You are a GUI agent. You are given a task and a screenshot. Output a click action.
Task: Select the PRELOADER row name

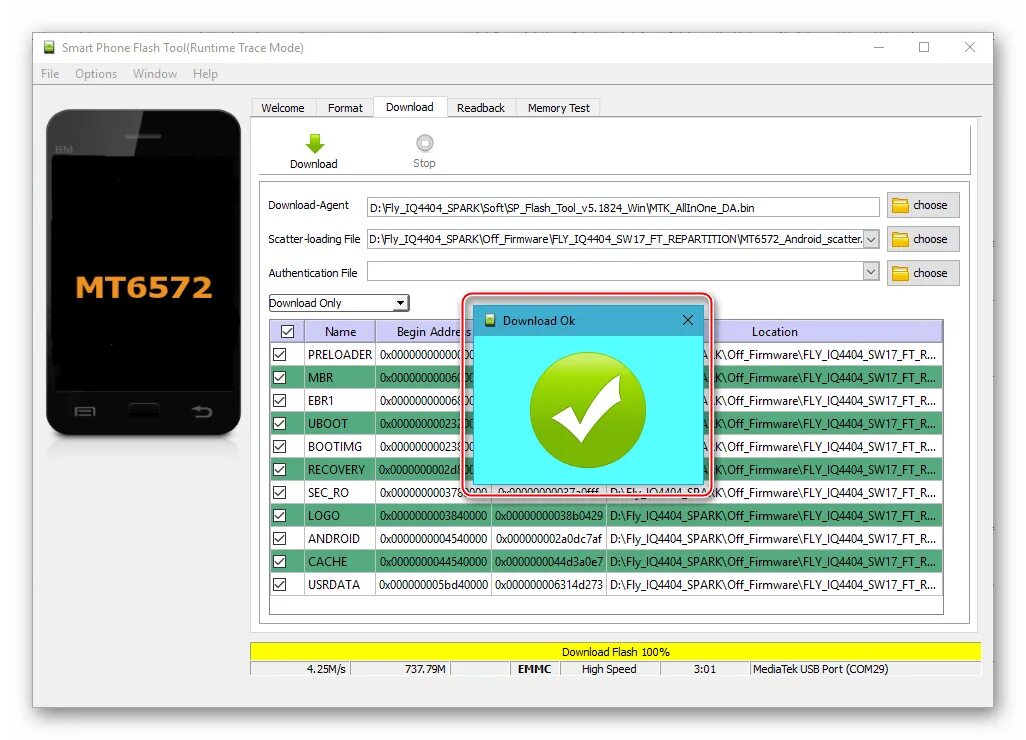[x=340, y=355]
